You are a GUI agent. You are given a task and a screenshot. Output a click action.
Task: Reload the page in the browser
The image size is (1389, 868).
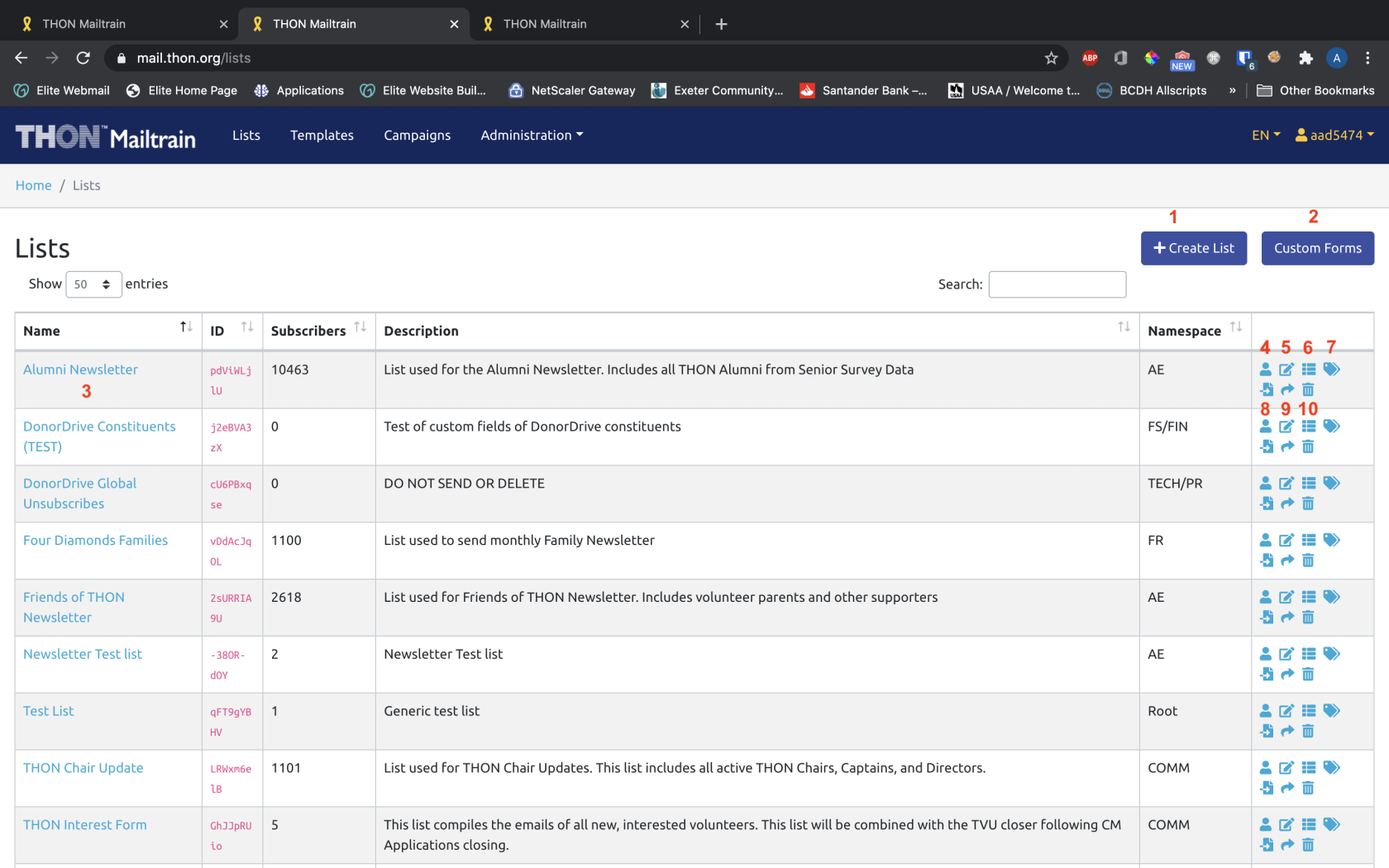coord(83,58)
